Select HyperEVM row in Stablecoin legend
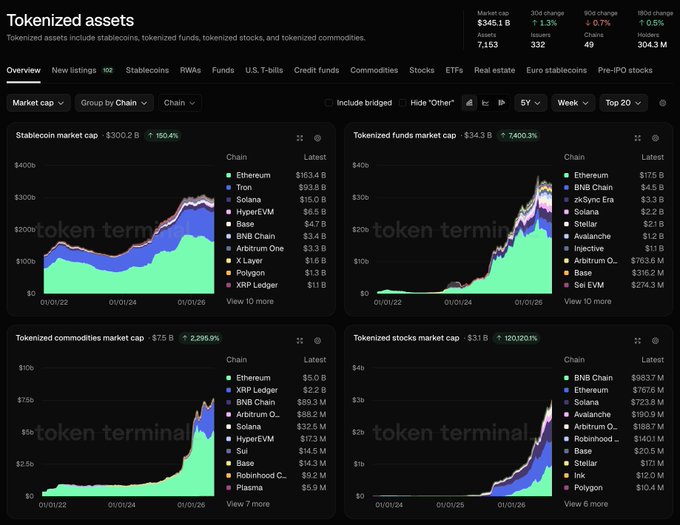This screenshot has height=525, width=680. click(276, 212)
